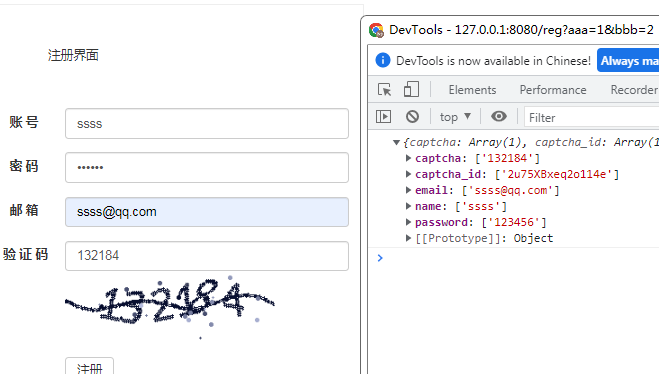Click the 注册 submit button
The image size is (659, 374).
coord(89,366)
